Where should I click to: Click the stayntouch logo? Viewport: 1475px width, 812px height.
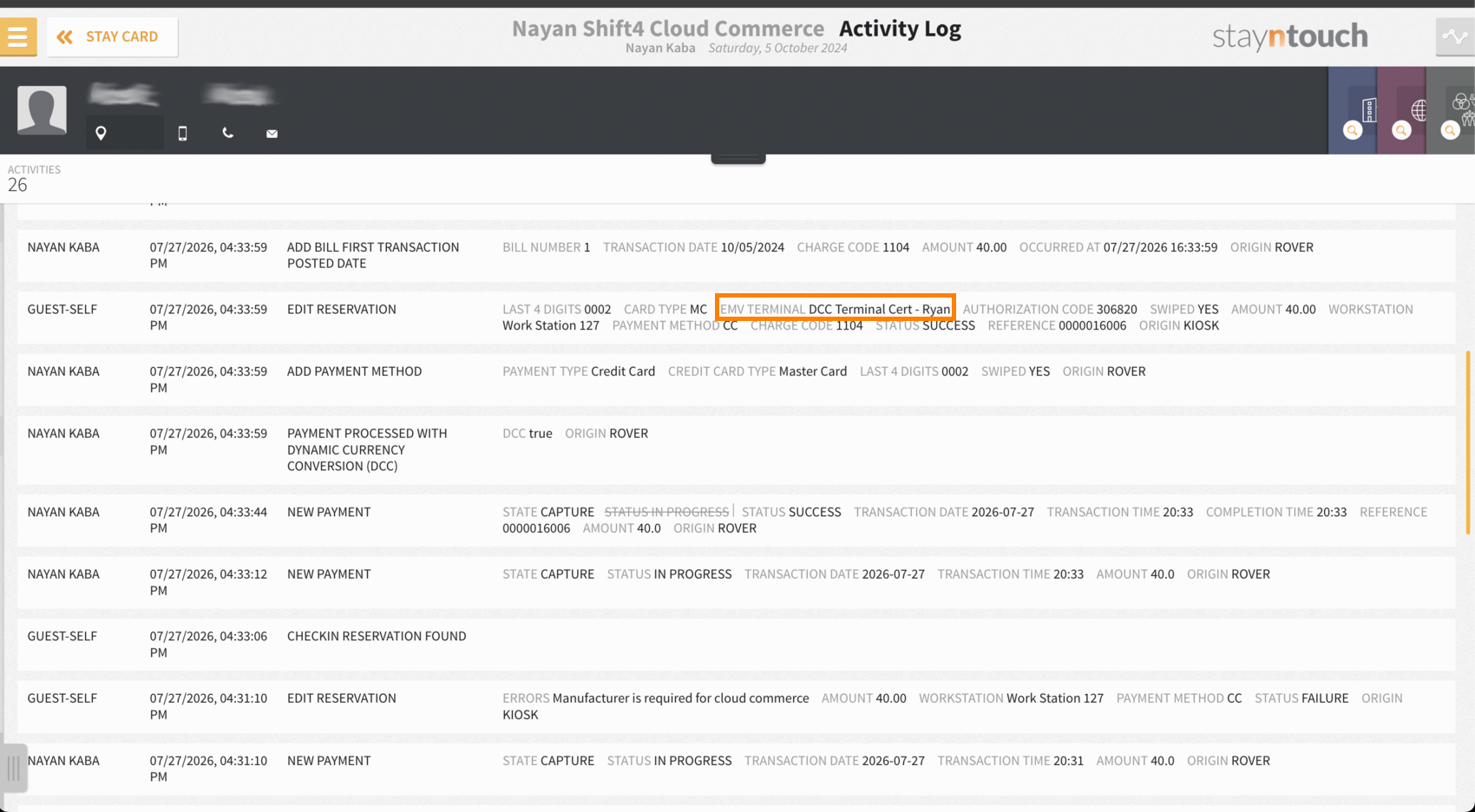click(x=1290, y=36)
